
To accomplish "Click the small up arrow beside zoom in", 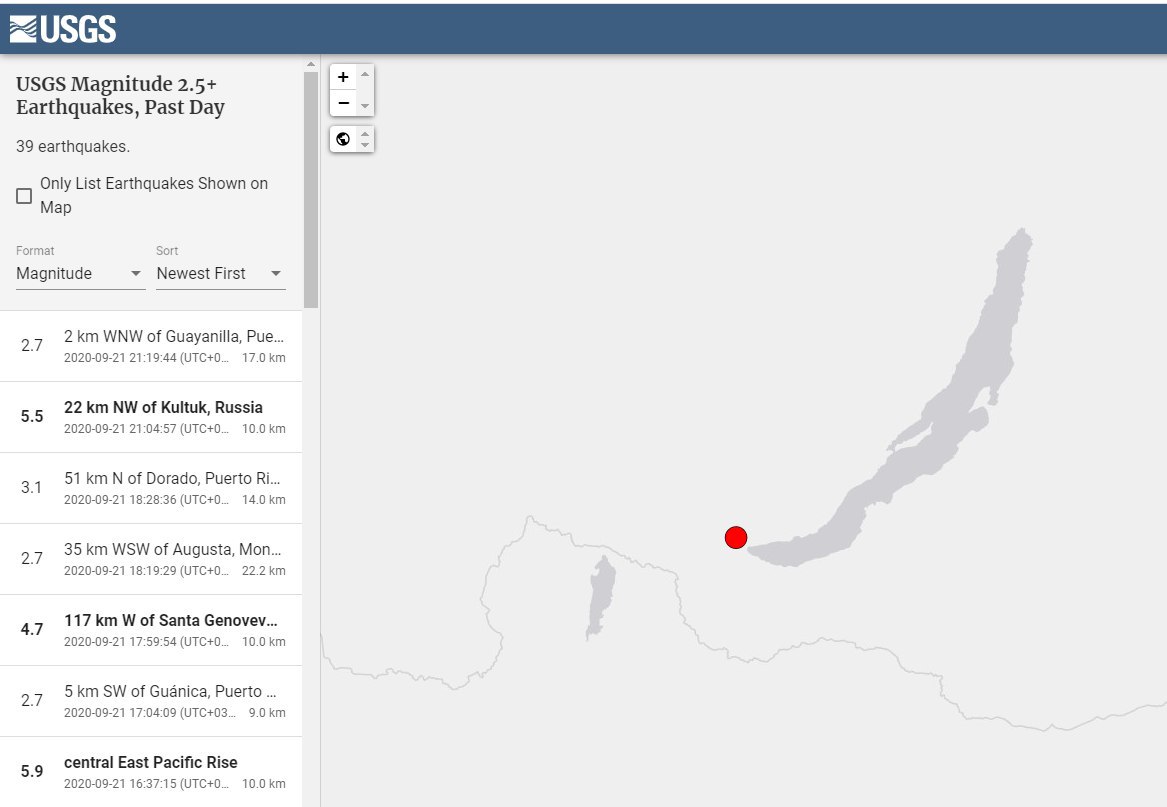I will tap(365, 74).
